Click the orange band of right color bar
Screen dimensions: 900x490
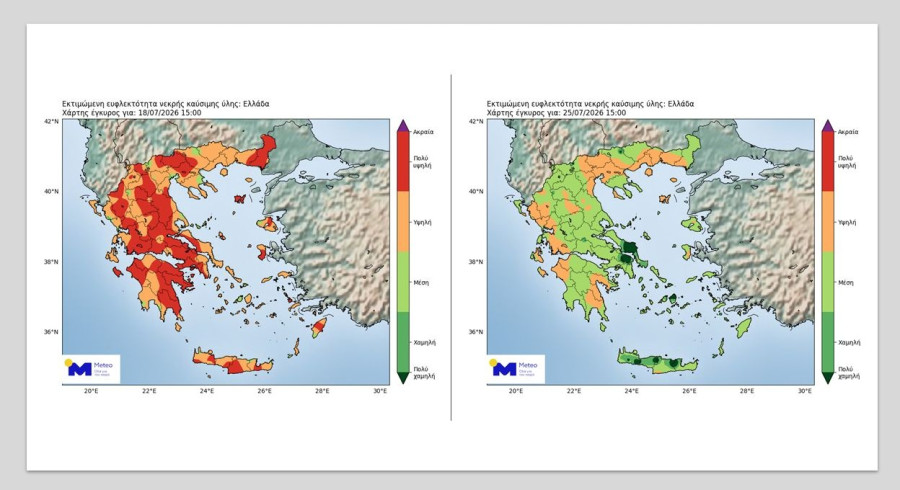point(828,221)
